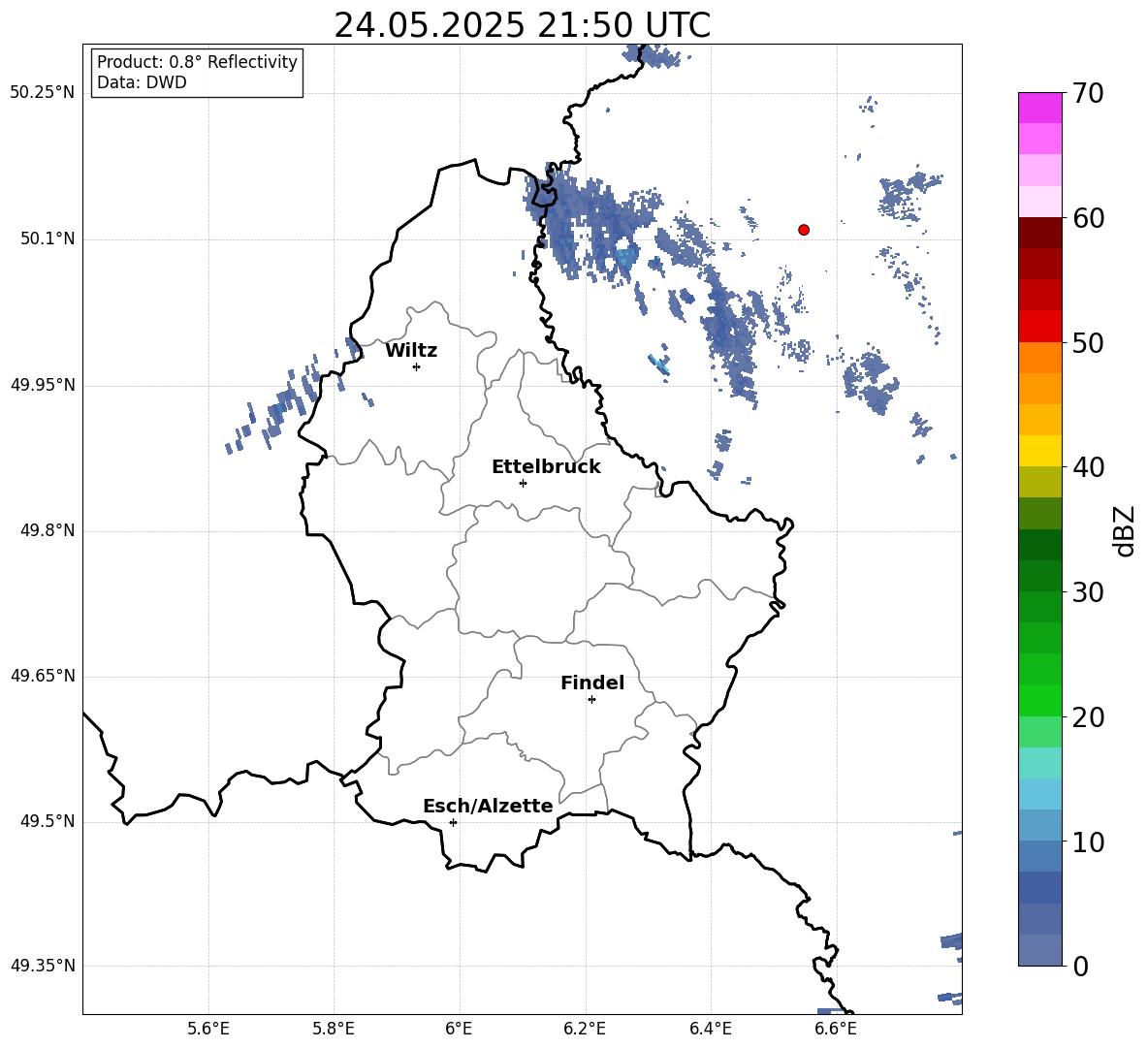Image resolution: width=1148 pixels, height=1048 pixels.
Task: Click the 49.95°N latitude label
Action: point(43,385)
